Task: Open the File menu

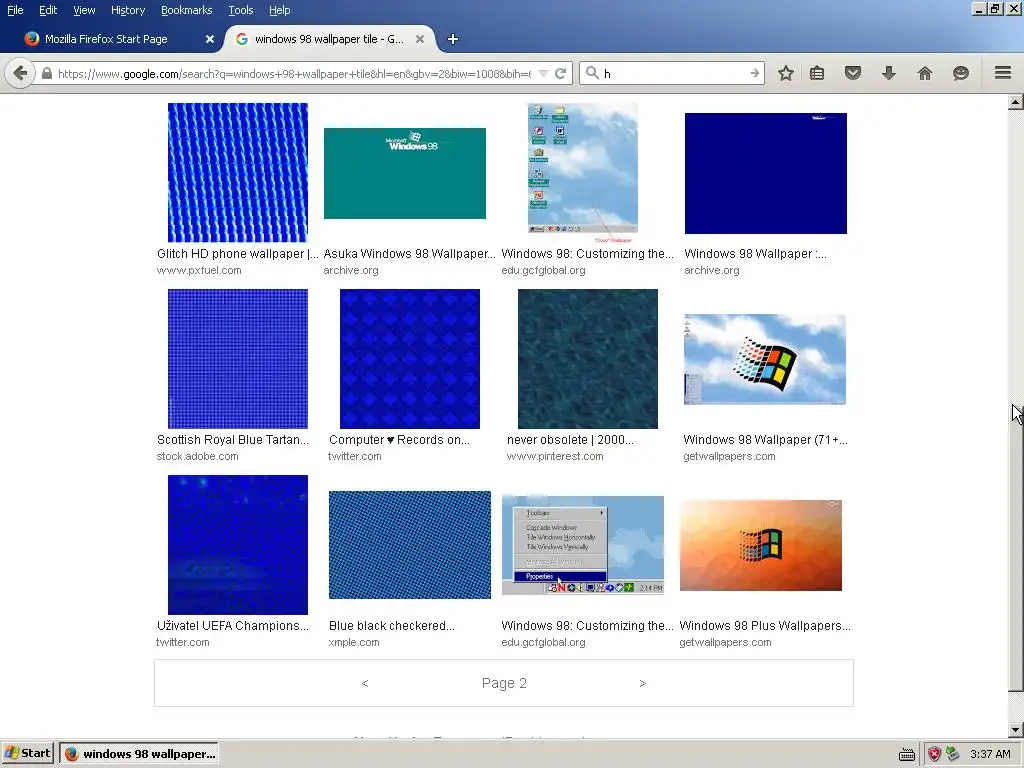Action: [15, 10]
